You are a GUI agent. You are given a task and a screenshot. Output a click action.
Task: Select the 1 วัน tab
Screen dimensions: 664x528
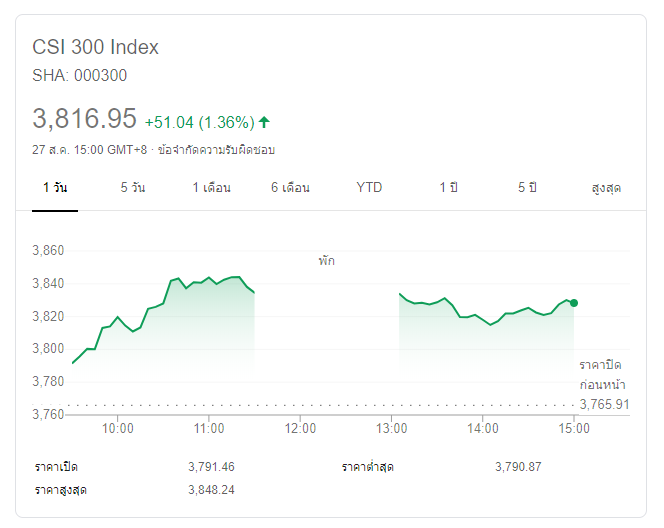pos(54,187)
